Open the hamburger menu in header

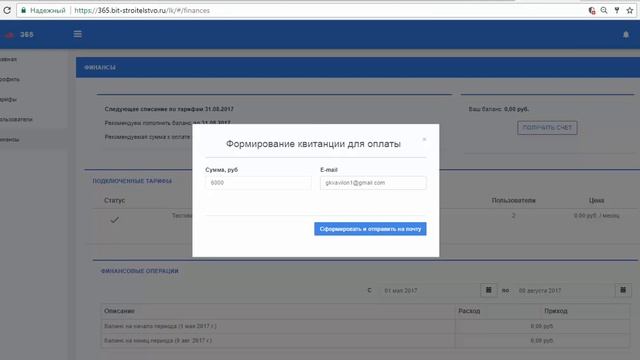tap(78, 34)
